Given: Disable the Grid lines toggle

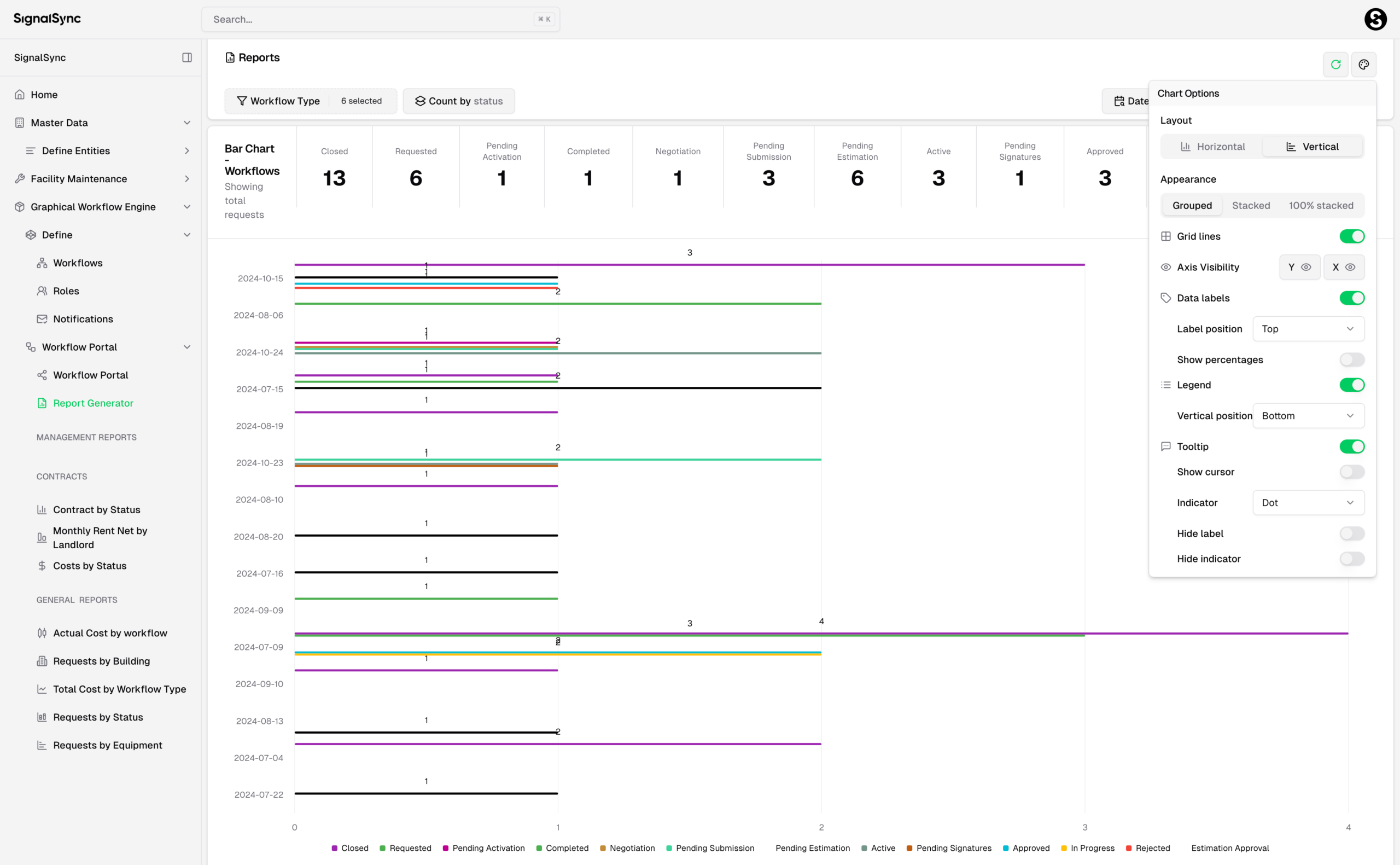Looking at the screenshot, I should tap(1352, 236).
